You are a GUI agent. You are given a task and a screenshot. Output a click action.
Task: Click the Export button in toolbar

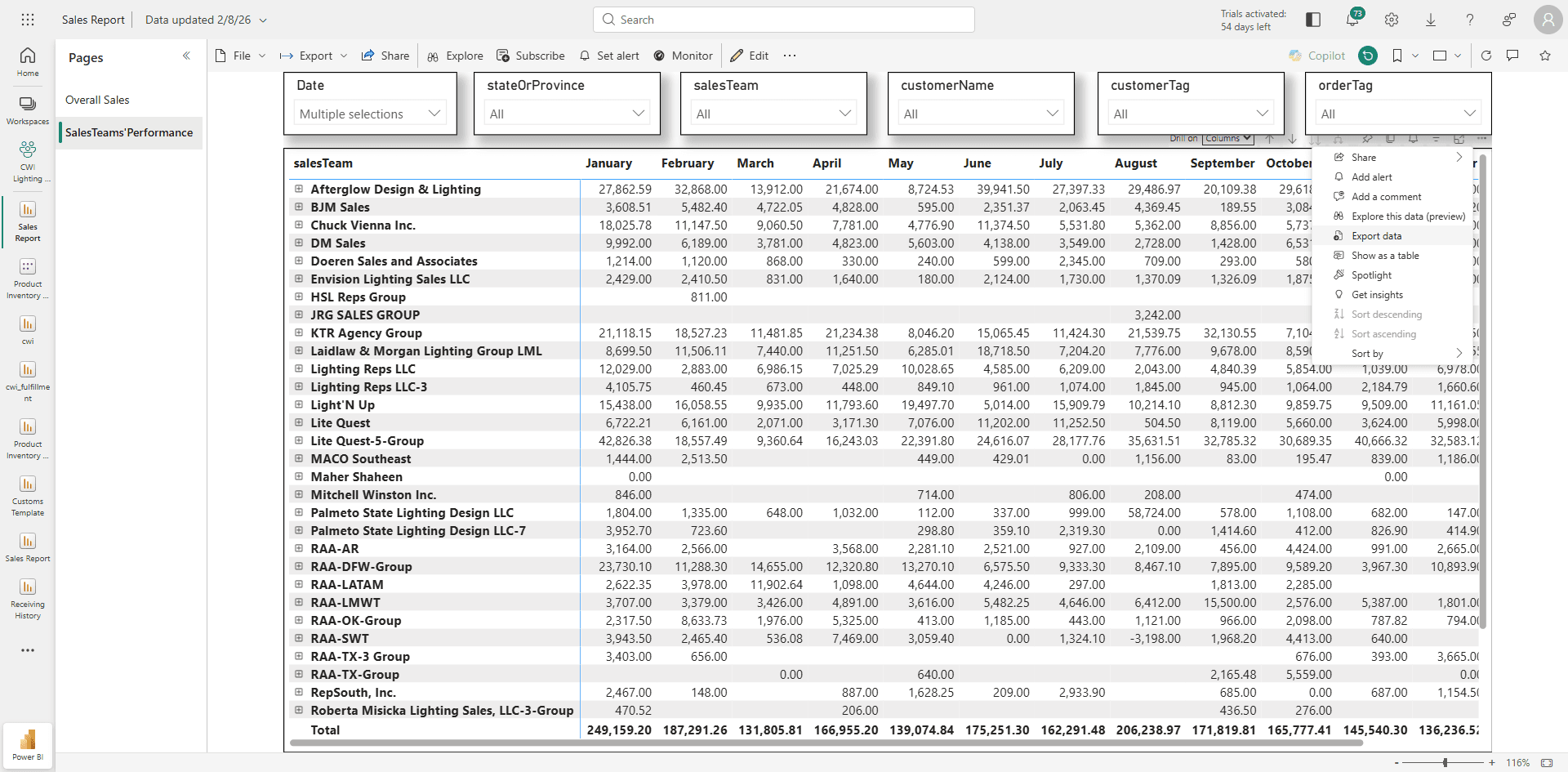pos(314,56)
